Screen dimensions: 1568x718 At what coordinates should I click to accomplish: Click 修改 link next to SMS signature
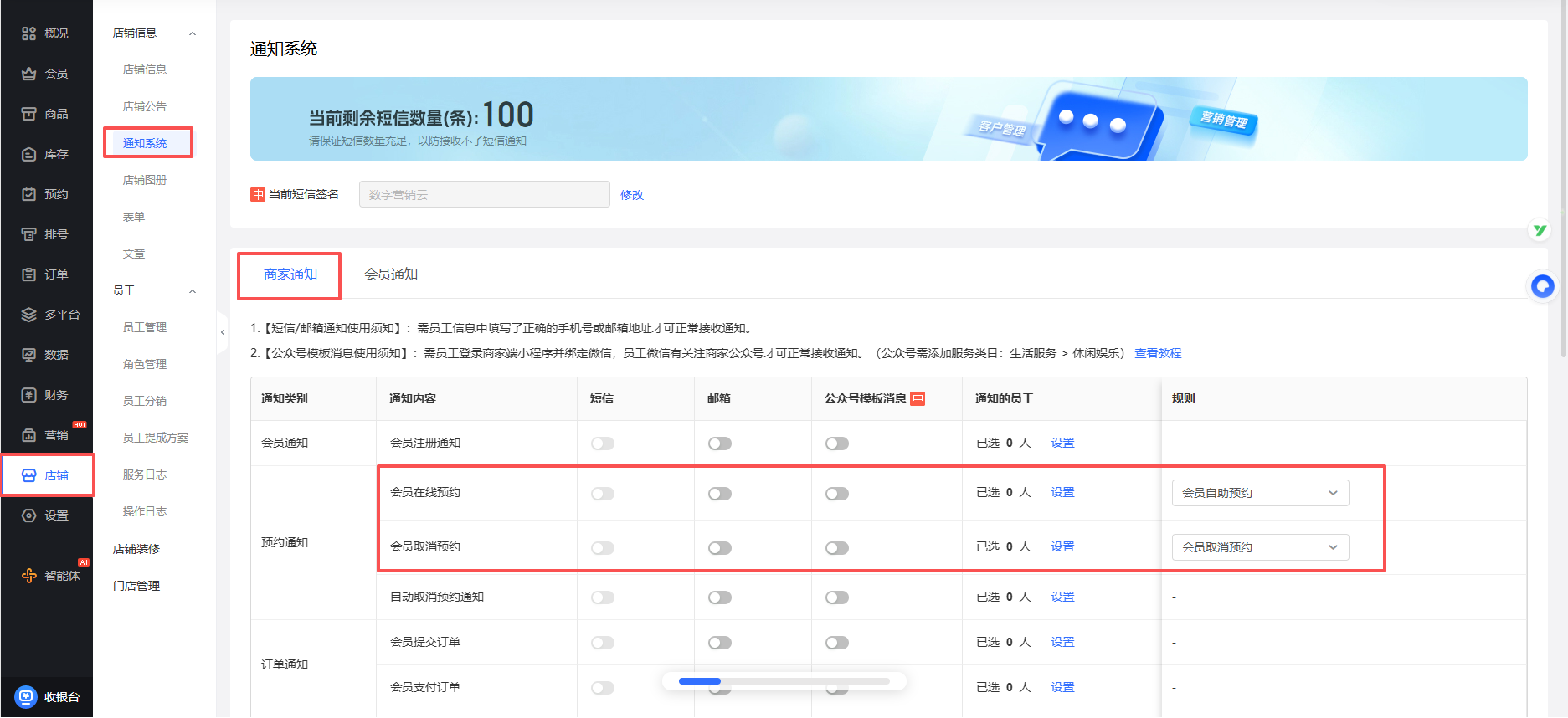[x=632, y=195]
